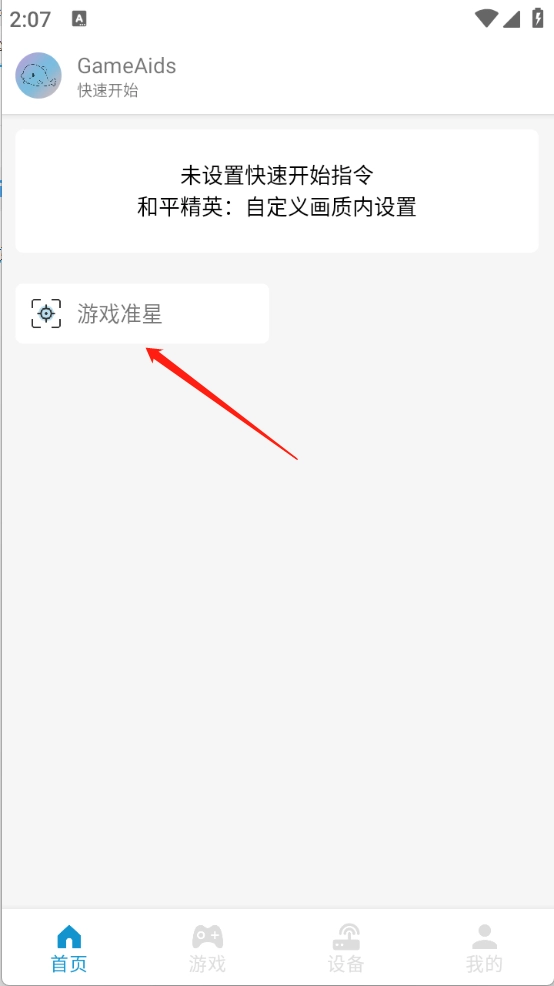Tap the Wi-Fi status icon
The image size is (554, 986).
coord(486,19)
